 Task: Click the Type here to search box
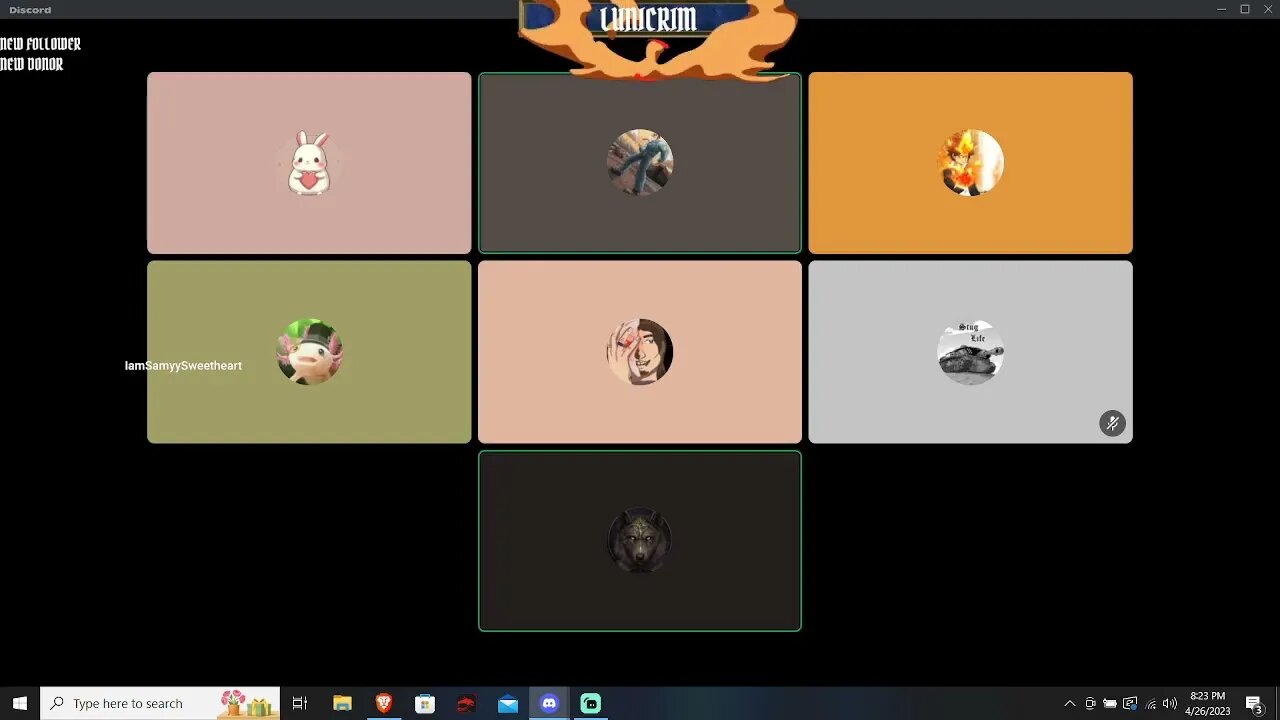pyautogui.click(x=160, y=703)
